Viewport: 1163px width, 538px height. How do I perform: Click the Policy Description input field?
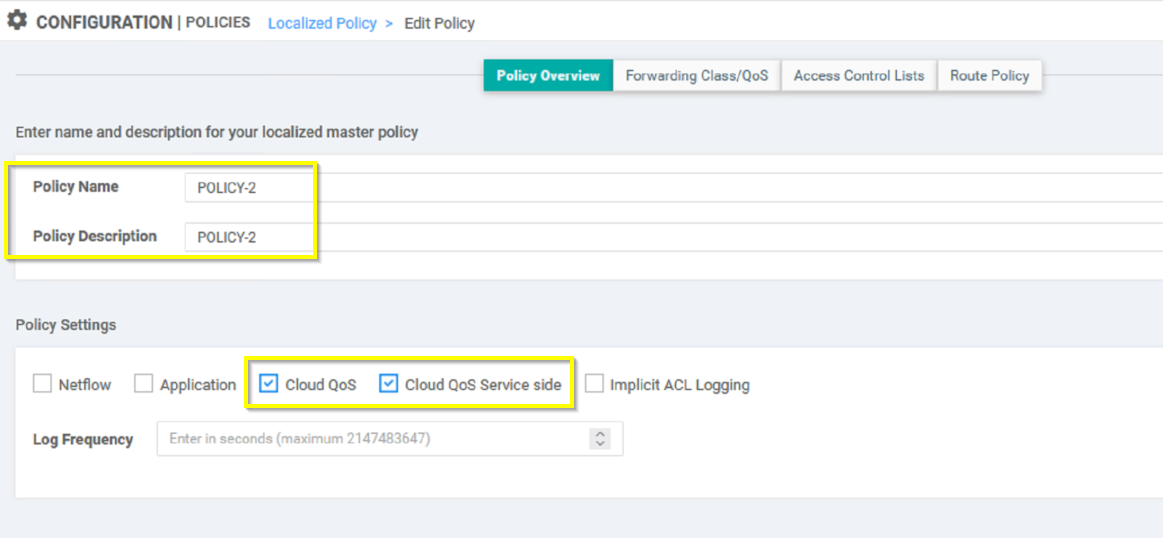coord(673,237)
